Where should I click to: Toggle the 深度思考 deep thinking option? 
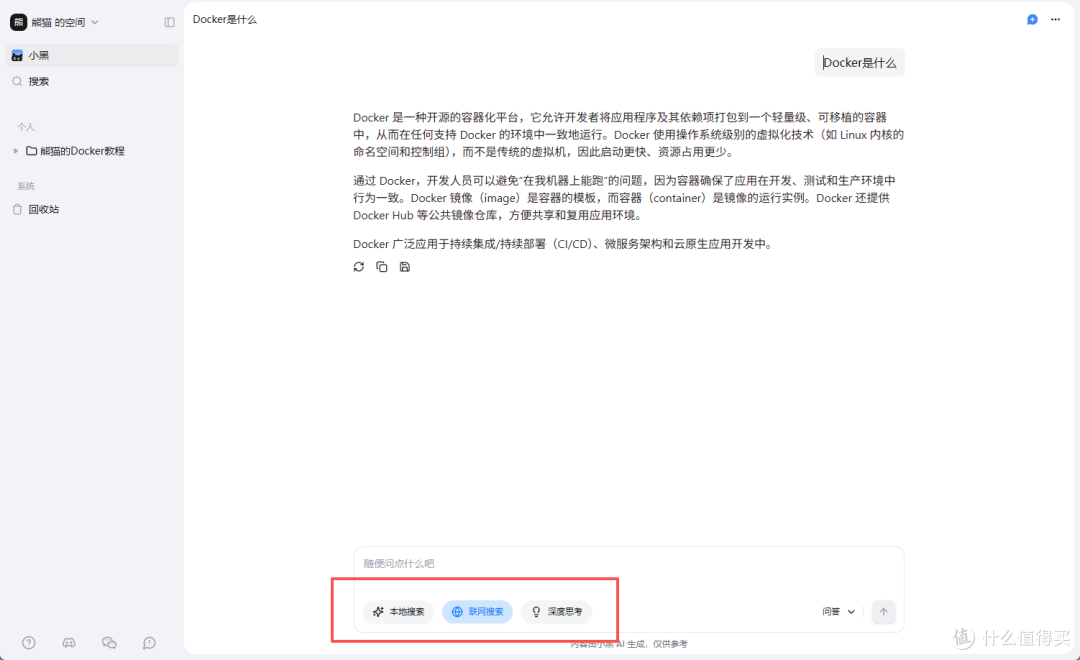point(557,611)
